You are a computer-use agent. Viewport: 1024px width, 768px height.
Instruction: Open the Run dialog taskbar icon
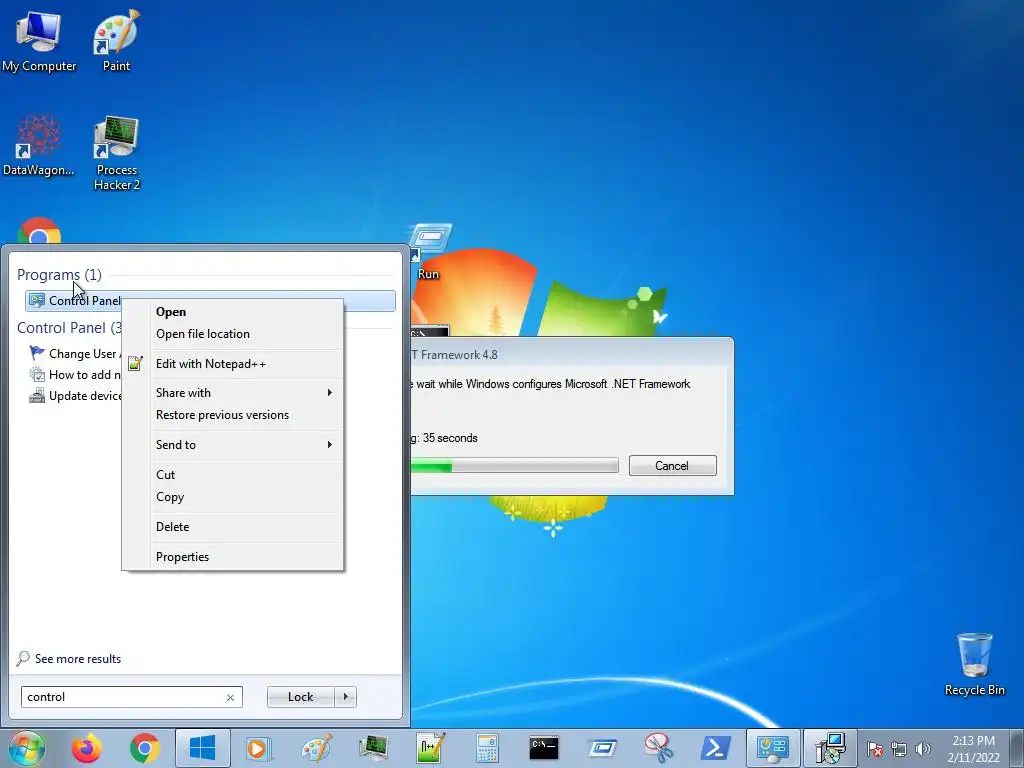pos(601,748)
